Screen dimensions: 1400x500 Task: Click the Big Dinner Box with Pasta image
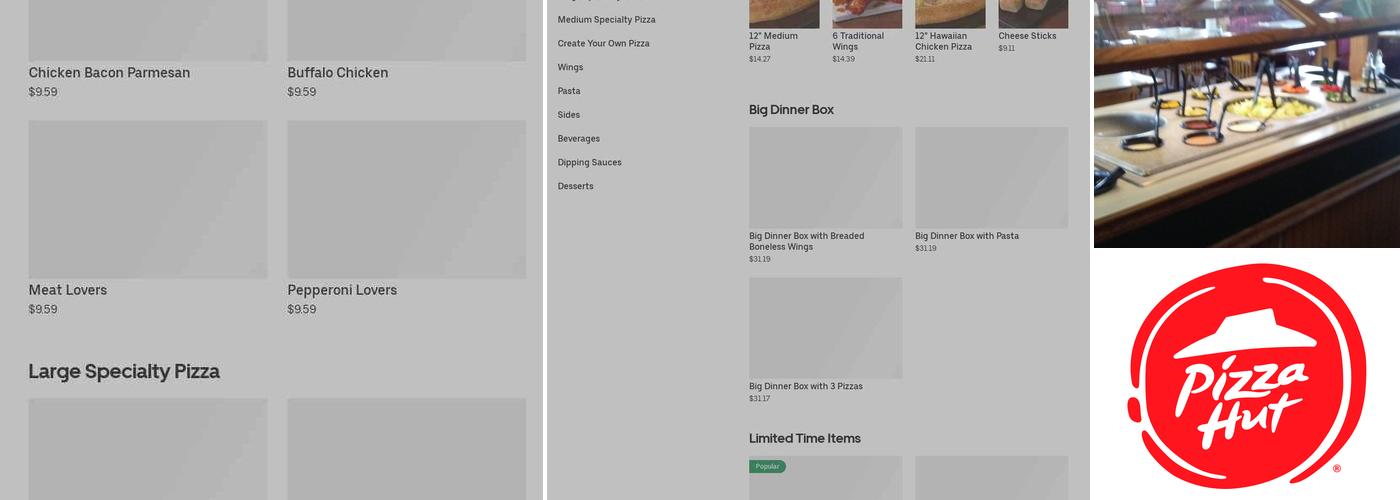(991, 178)
